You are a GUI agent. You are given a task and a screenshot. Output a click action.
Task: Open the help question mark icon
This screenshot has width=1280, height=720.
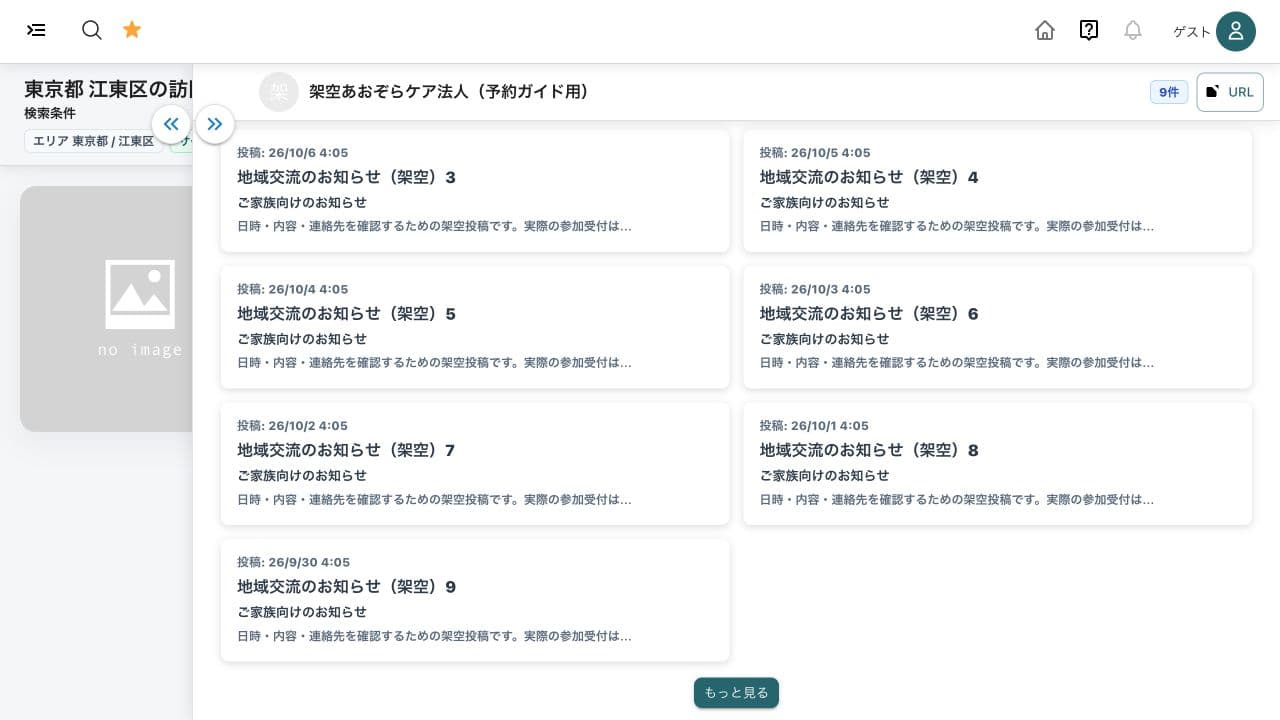tap(1089, 31)
